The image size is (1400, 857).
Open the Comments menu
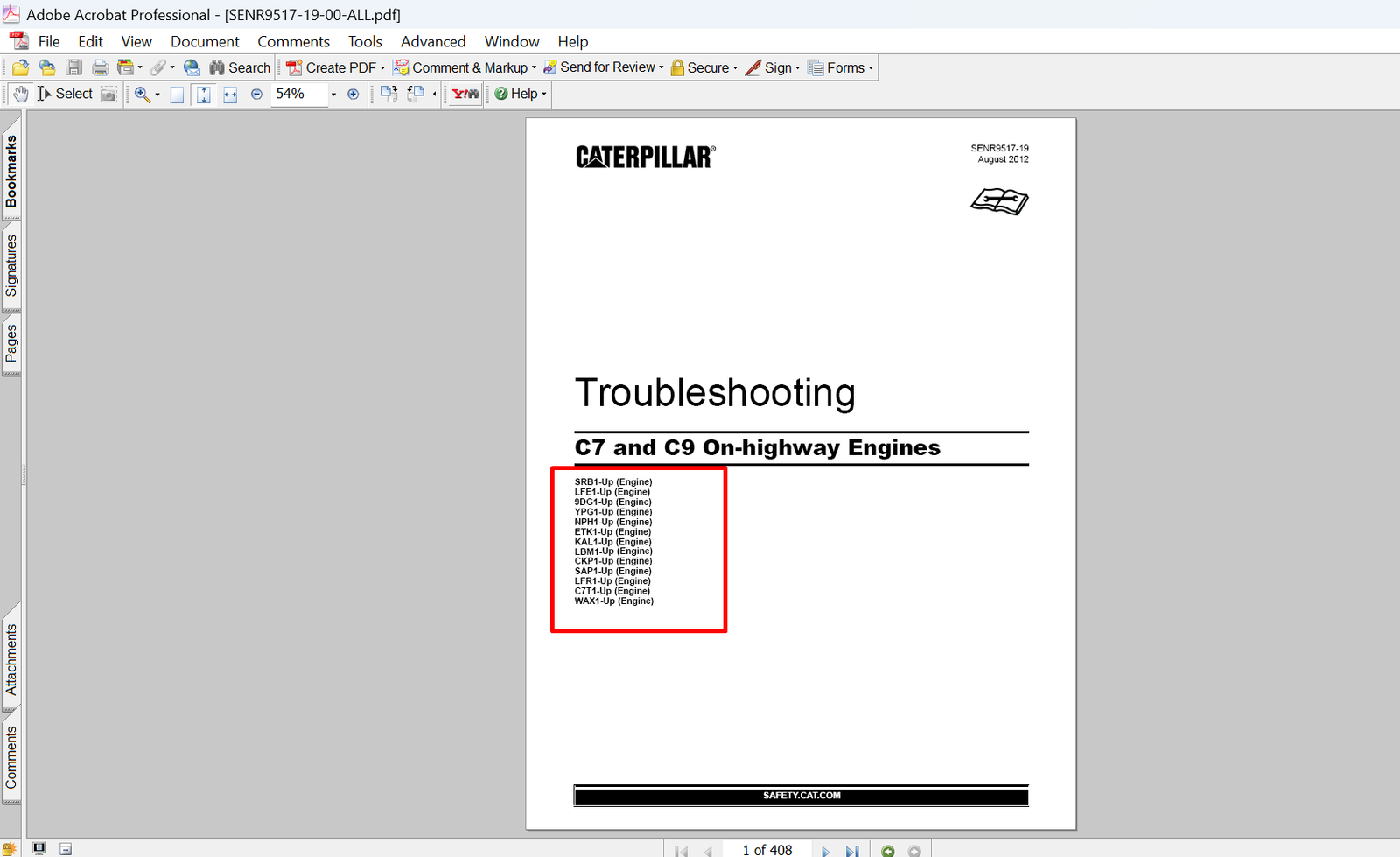point(293,41)
